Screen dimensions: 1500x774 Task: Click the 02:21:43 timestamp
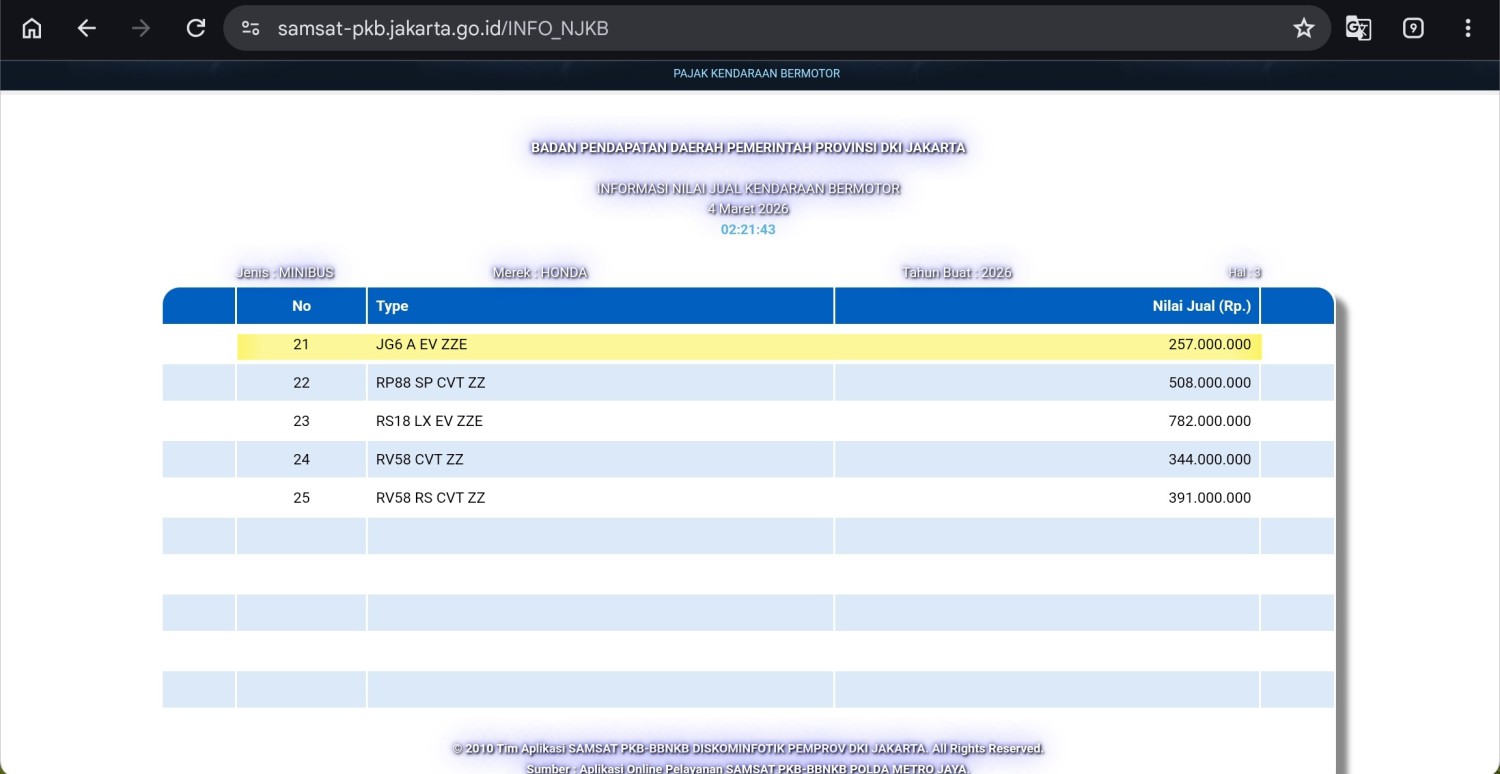tap(748, 230)
